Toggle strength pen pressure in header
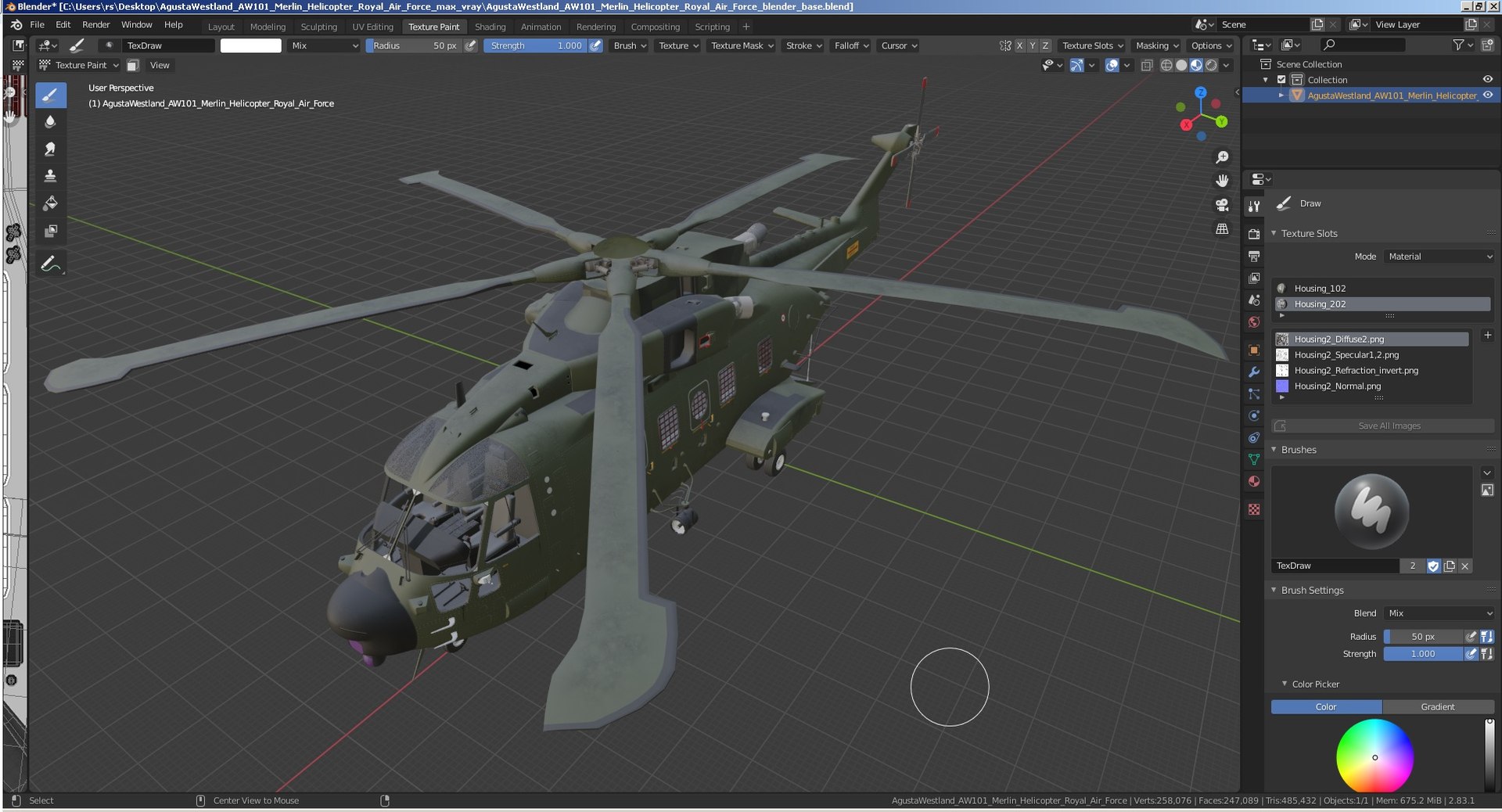 point(595,45)
